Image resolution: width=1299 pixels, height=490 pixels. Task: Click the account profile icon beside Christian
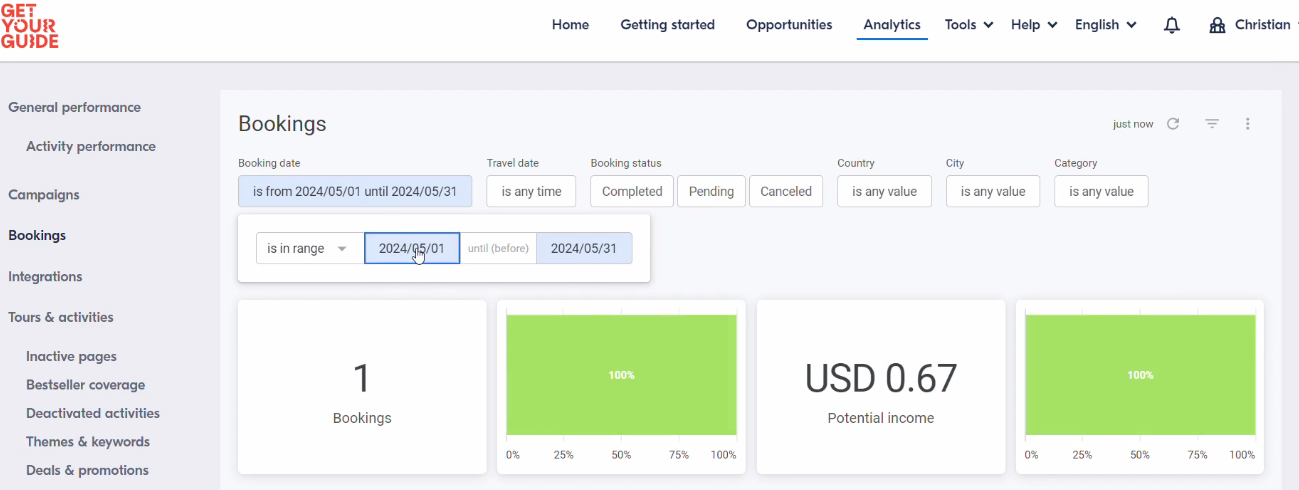(1217, 25)
